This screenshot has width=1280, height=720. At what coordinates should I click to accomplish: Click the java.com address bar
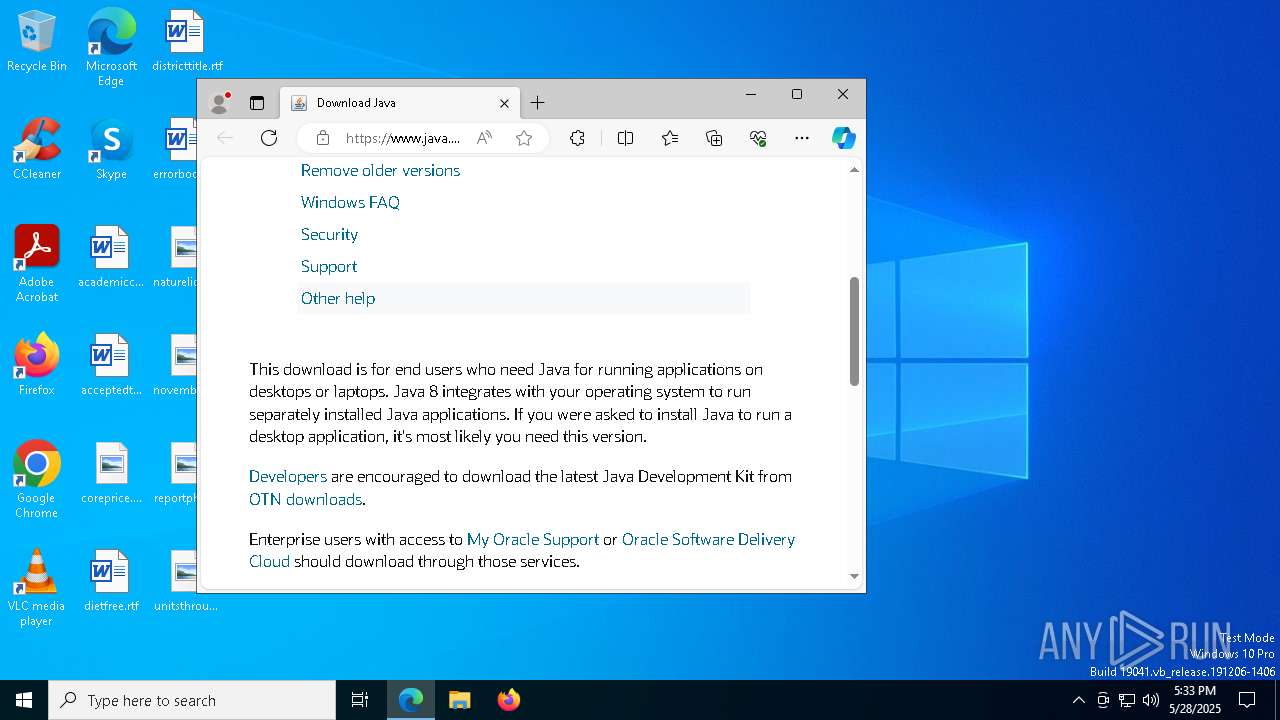click(x=403, y=138)
